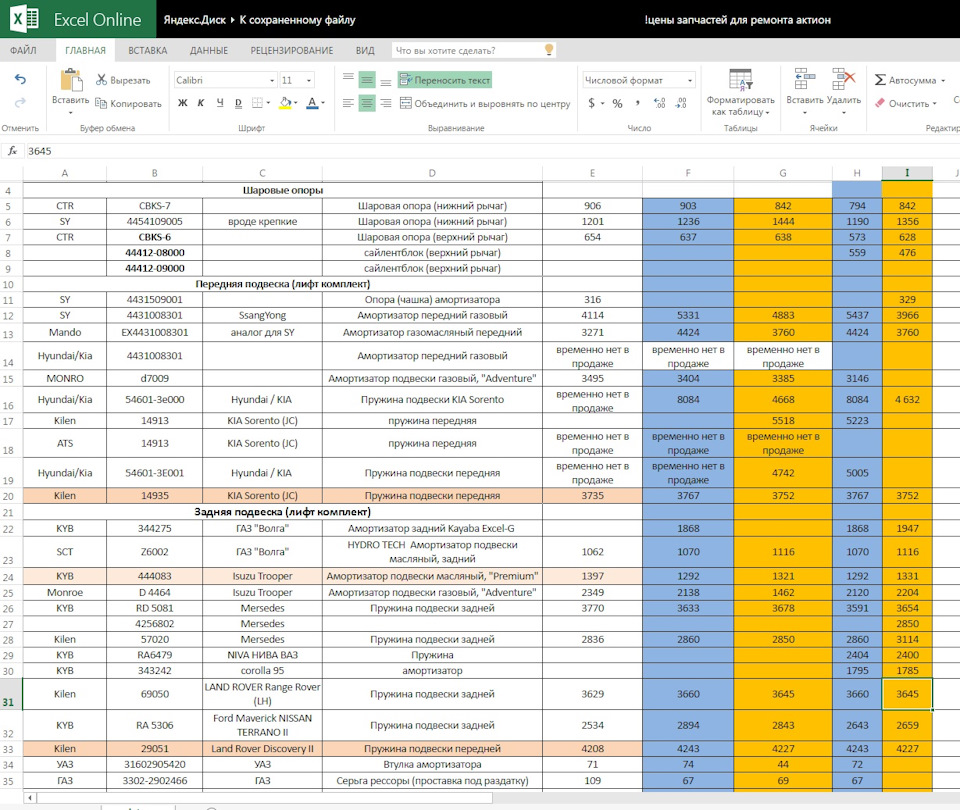Screen dimensions: 960x810
Task: Select column D header
Action: [432, 173]
